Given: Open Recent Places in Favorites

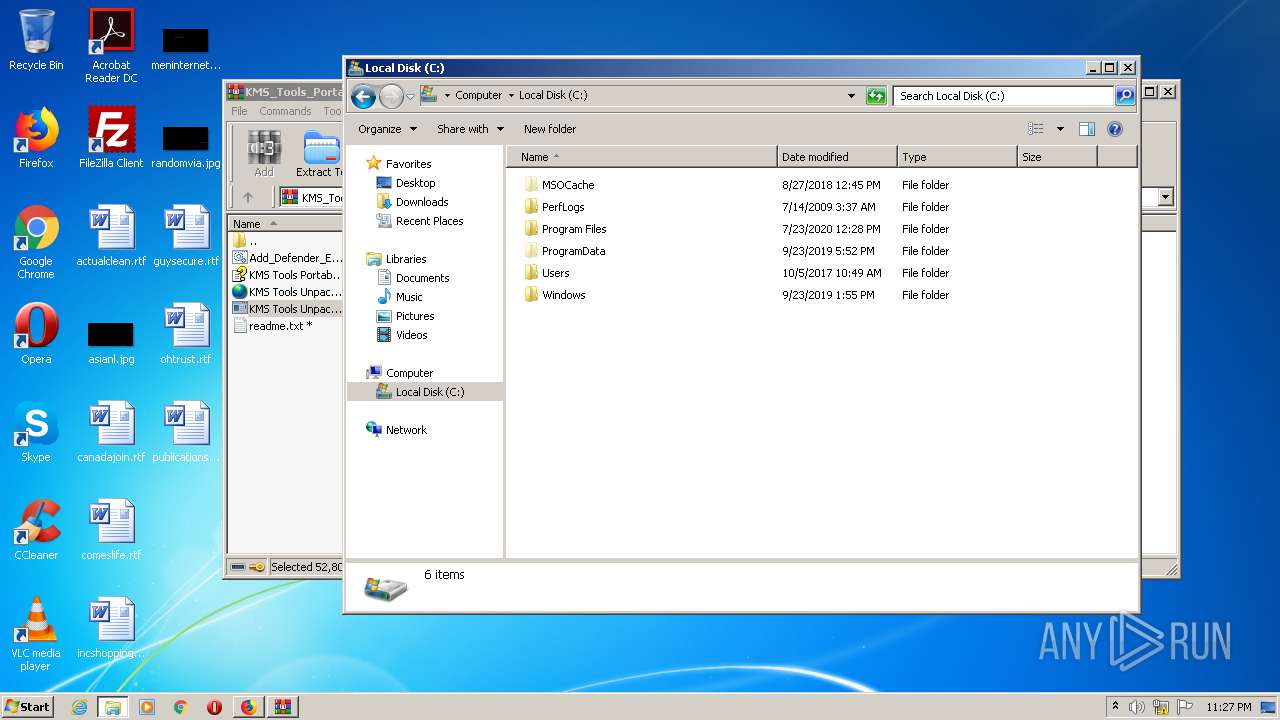Looking at the screenshot, I should coord(420,221).
